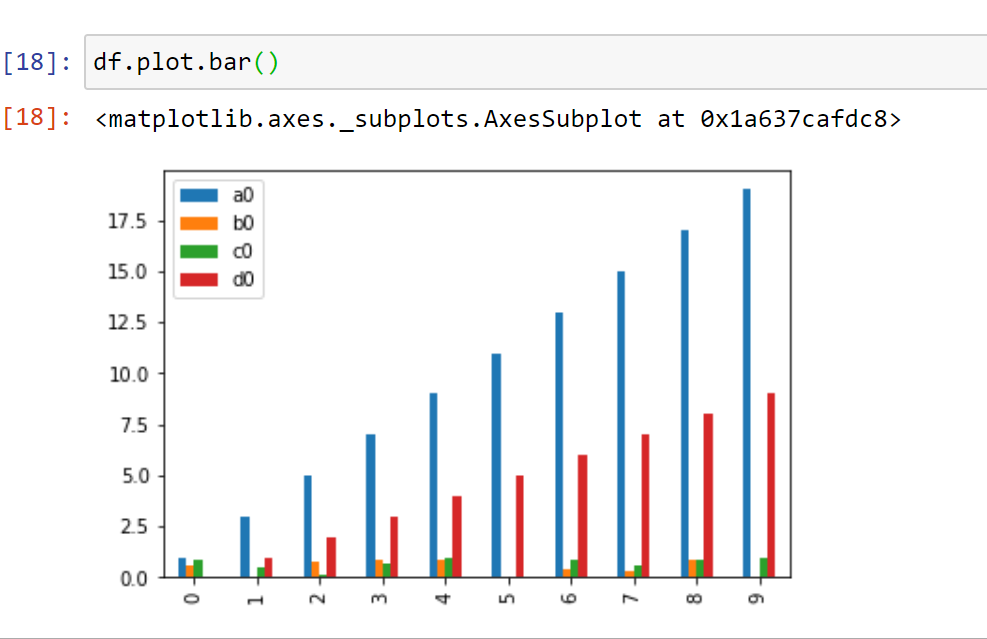987x639 pixels.
Task: Click the b0 legend label
Action: (x=243, y=223)
